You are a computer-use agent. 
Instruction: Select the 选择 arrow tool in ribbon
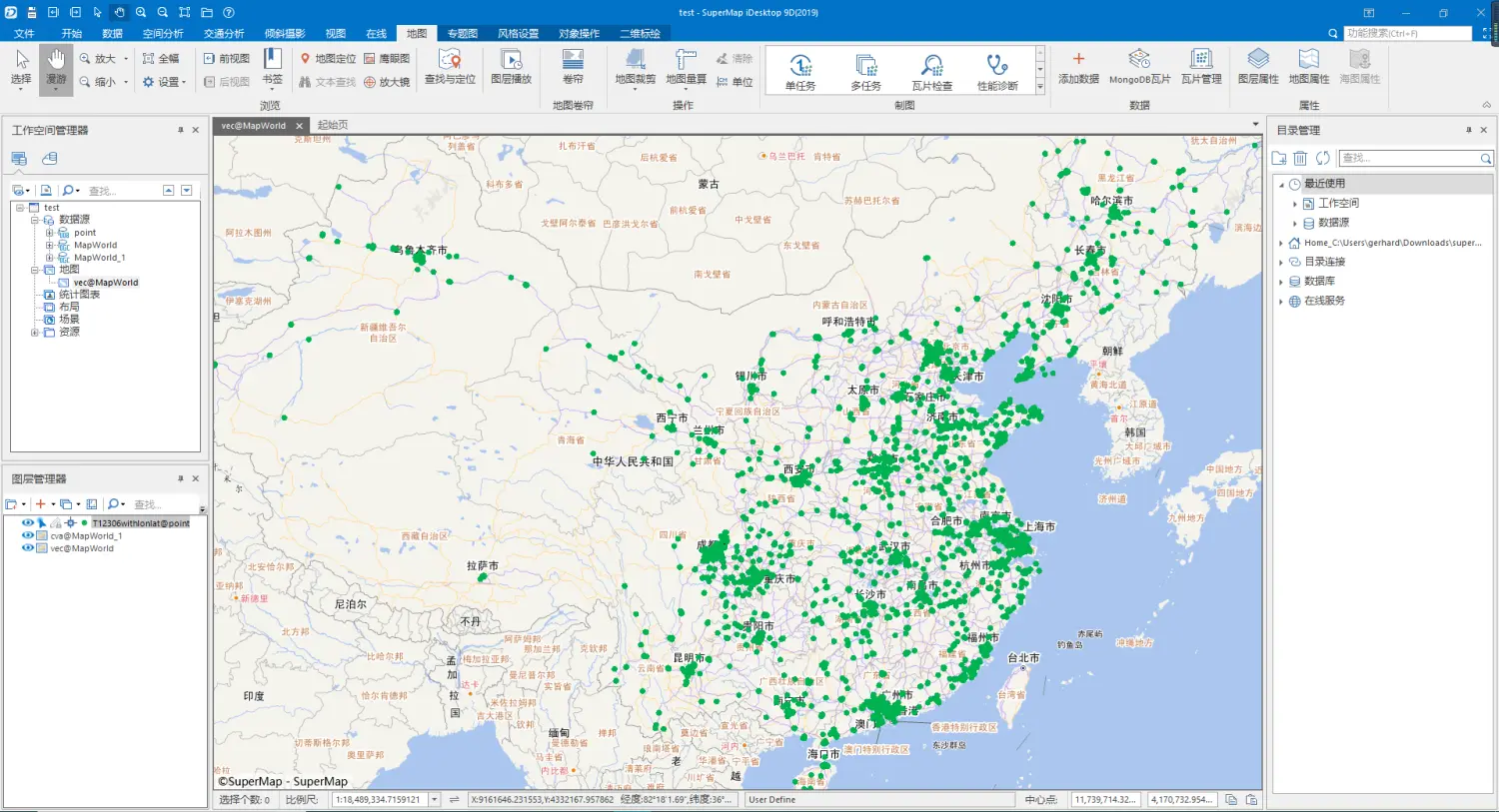click(21, 68)
